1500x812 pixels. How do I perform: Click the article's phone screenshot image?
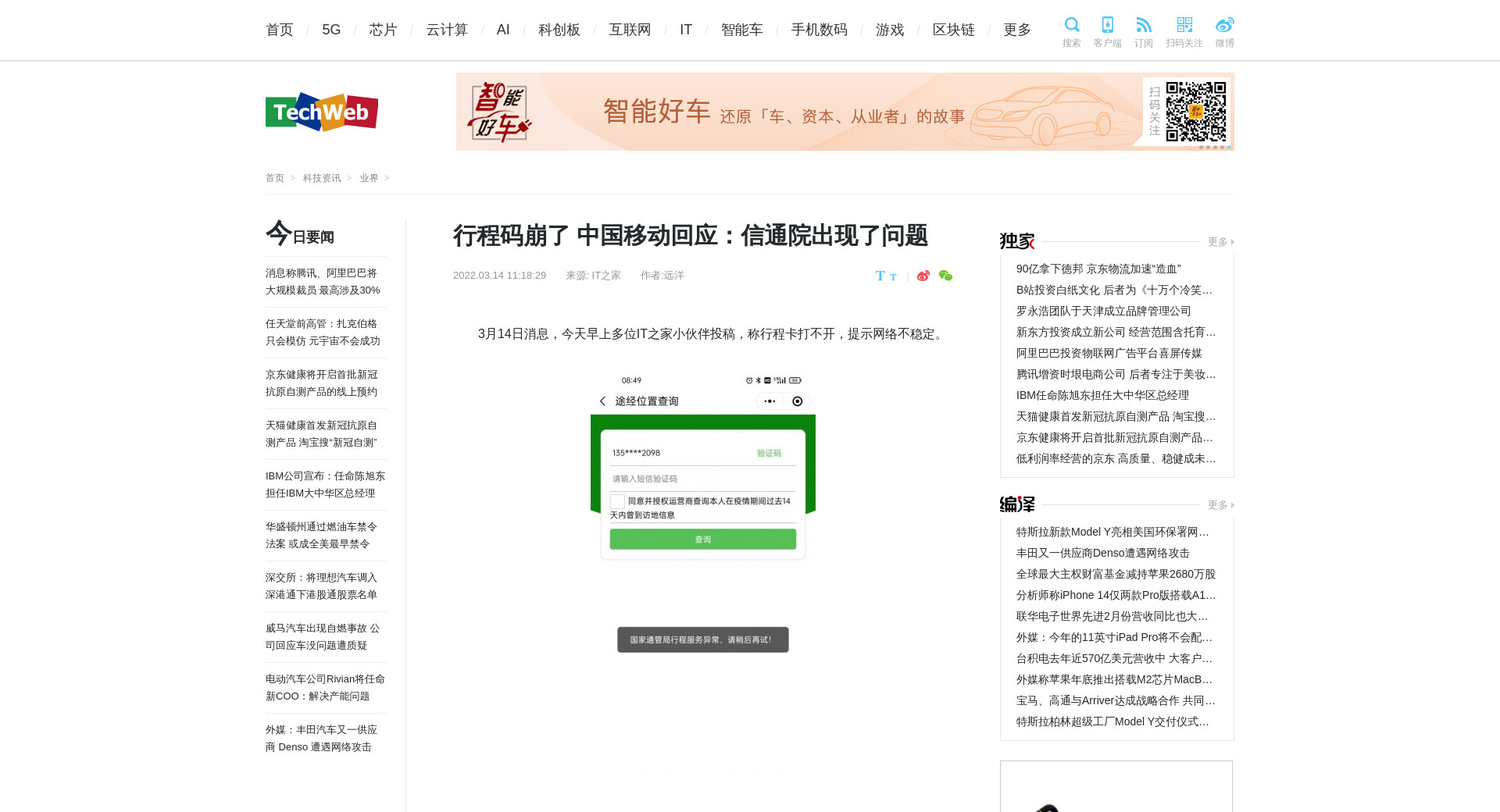click(x=703, y=511)
